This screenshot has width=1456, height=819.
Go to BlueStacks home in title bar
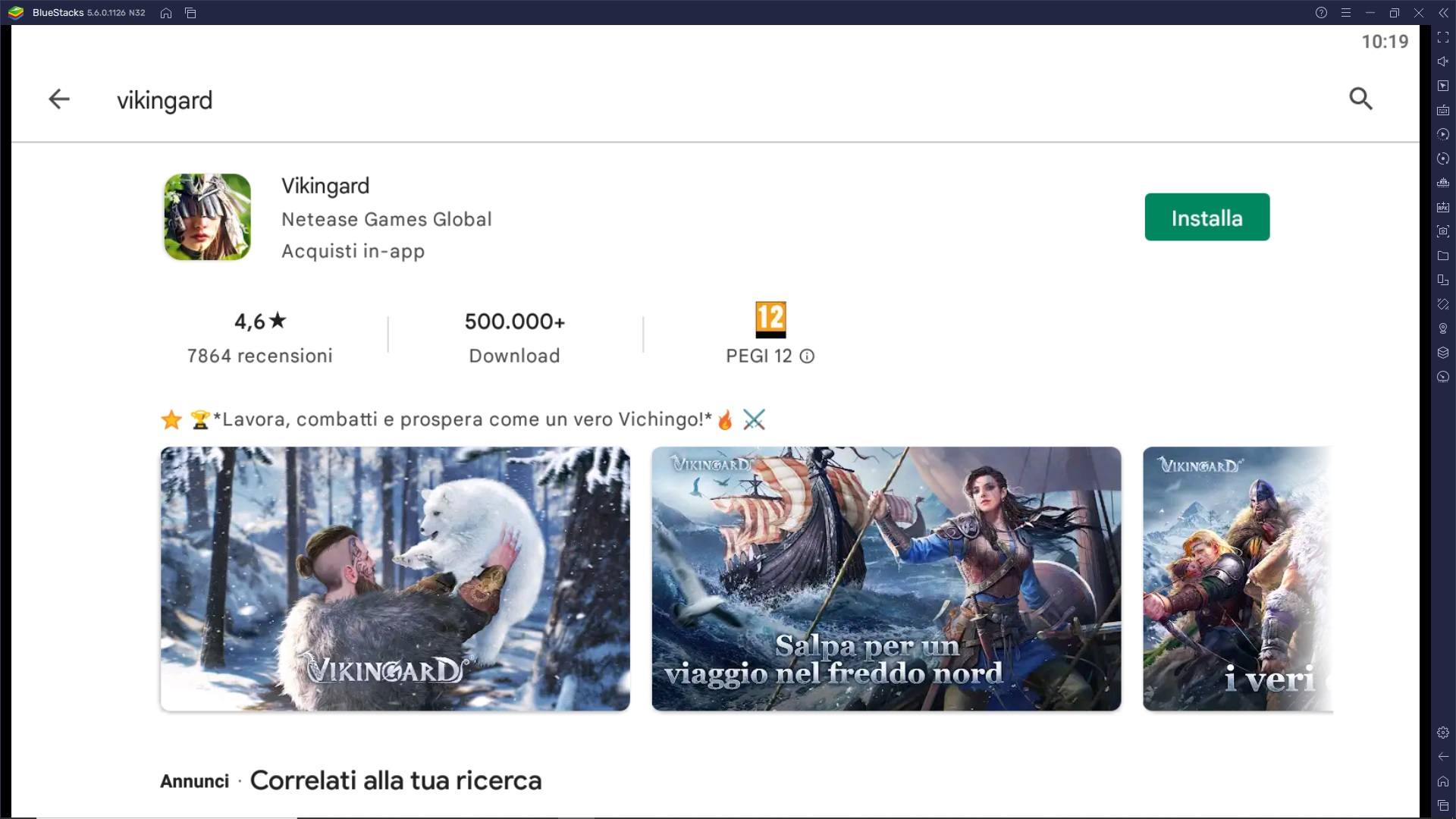(x=166, y=13)
